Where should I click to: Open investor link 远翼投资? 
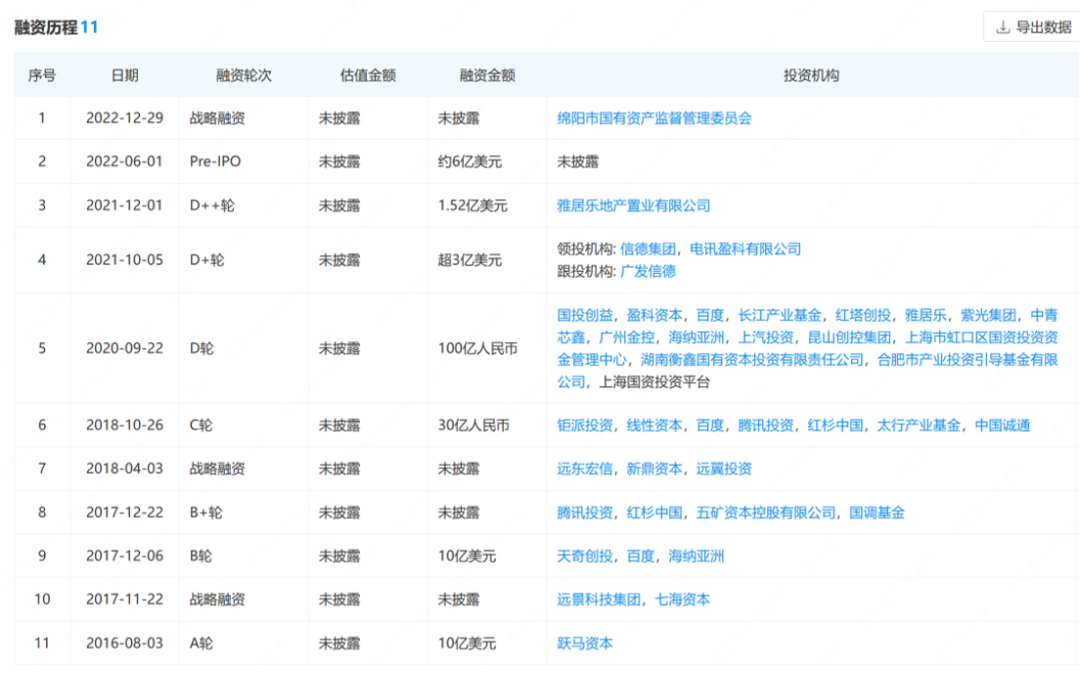(x=724, y=469)
